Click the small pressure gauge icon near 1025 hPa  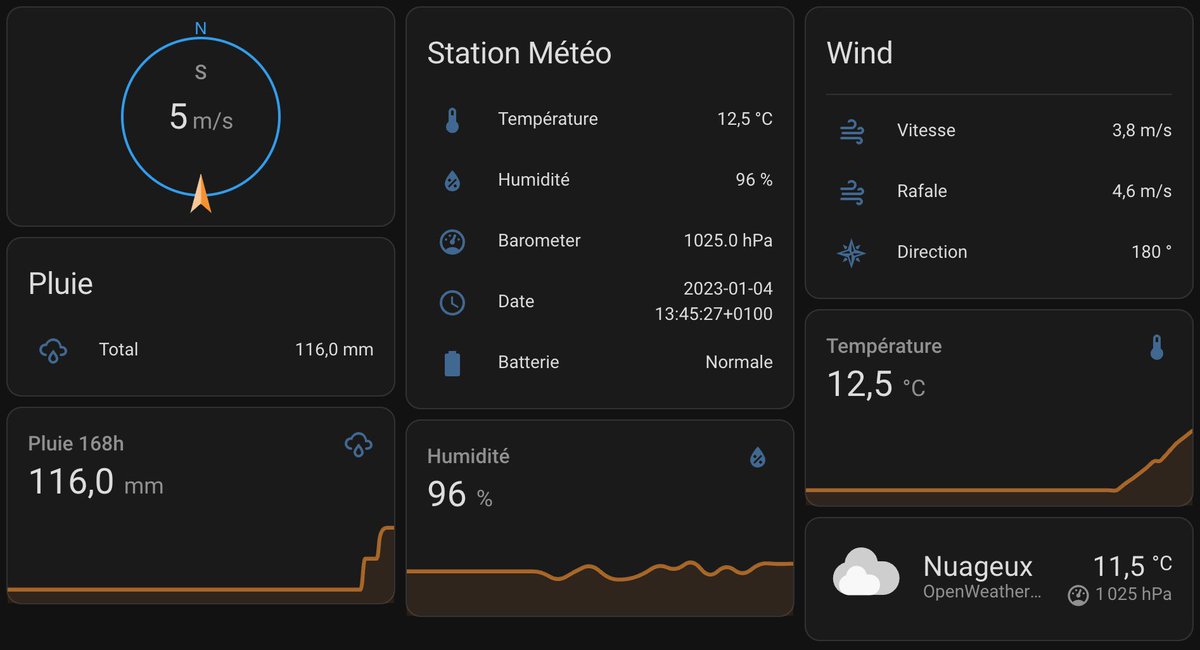(1078, 595)
